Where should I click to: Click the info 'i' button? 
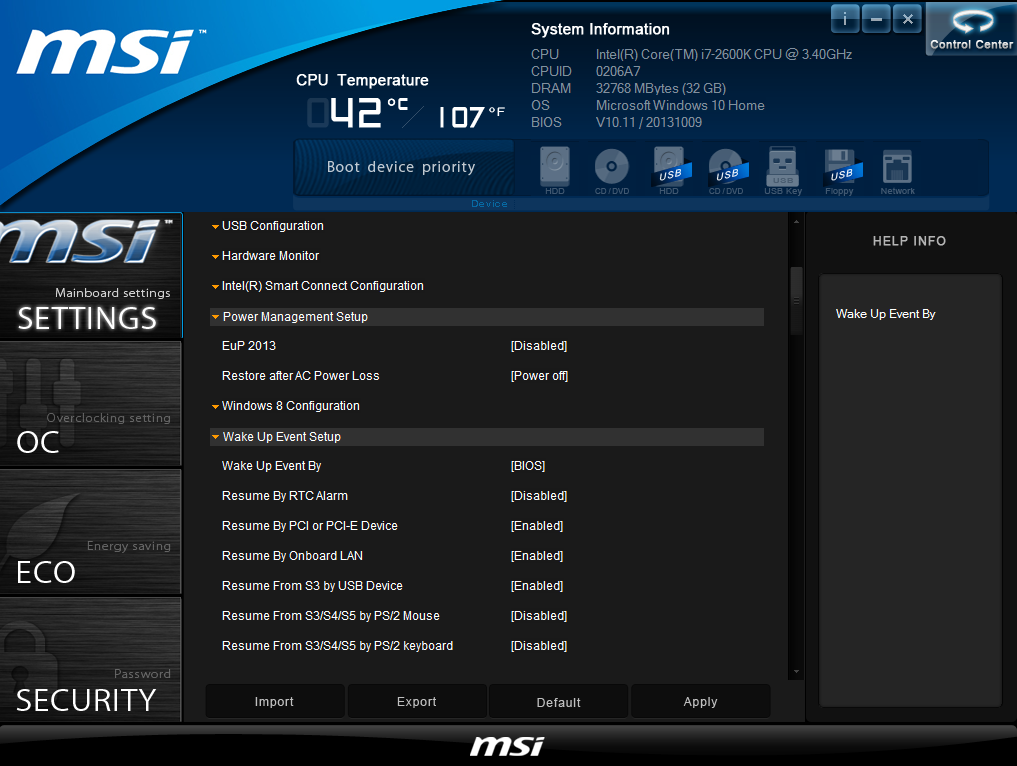pyautogui.click(x=845, y=19)
